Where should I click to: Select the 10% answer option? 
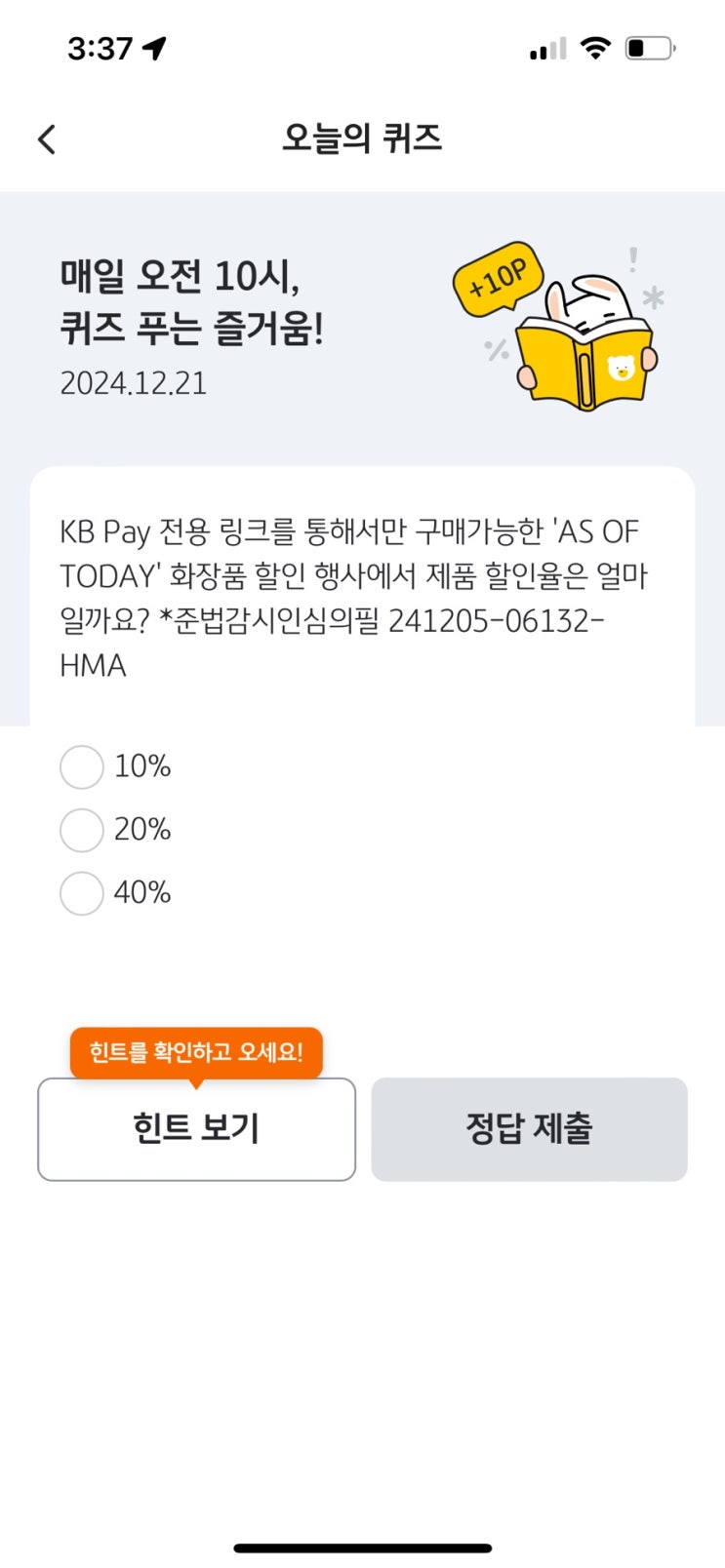coord(82,767)
